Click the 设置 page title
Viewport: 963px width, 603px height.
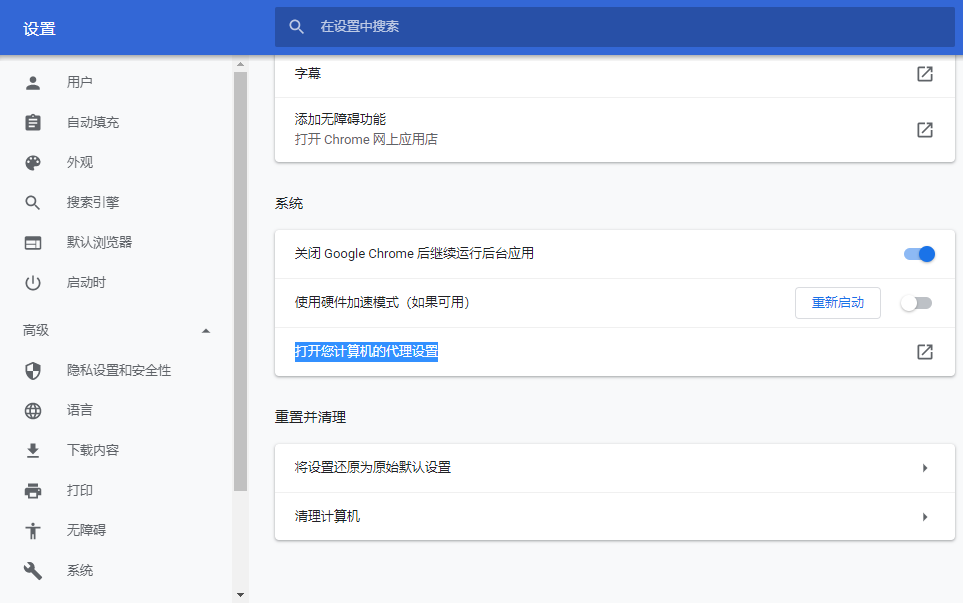(39, 29)
